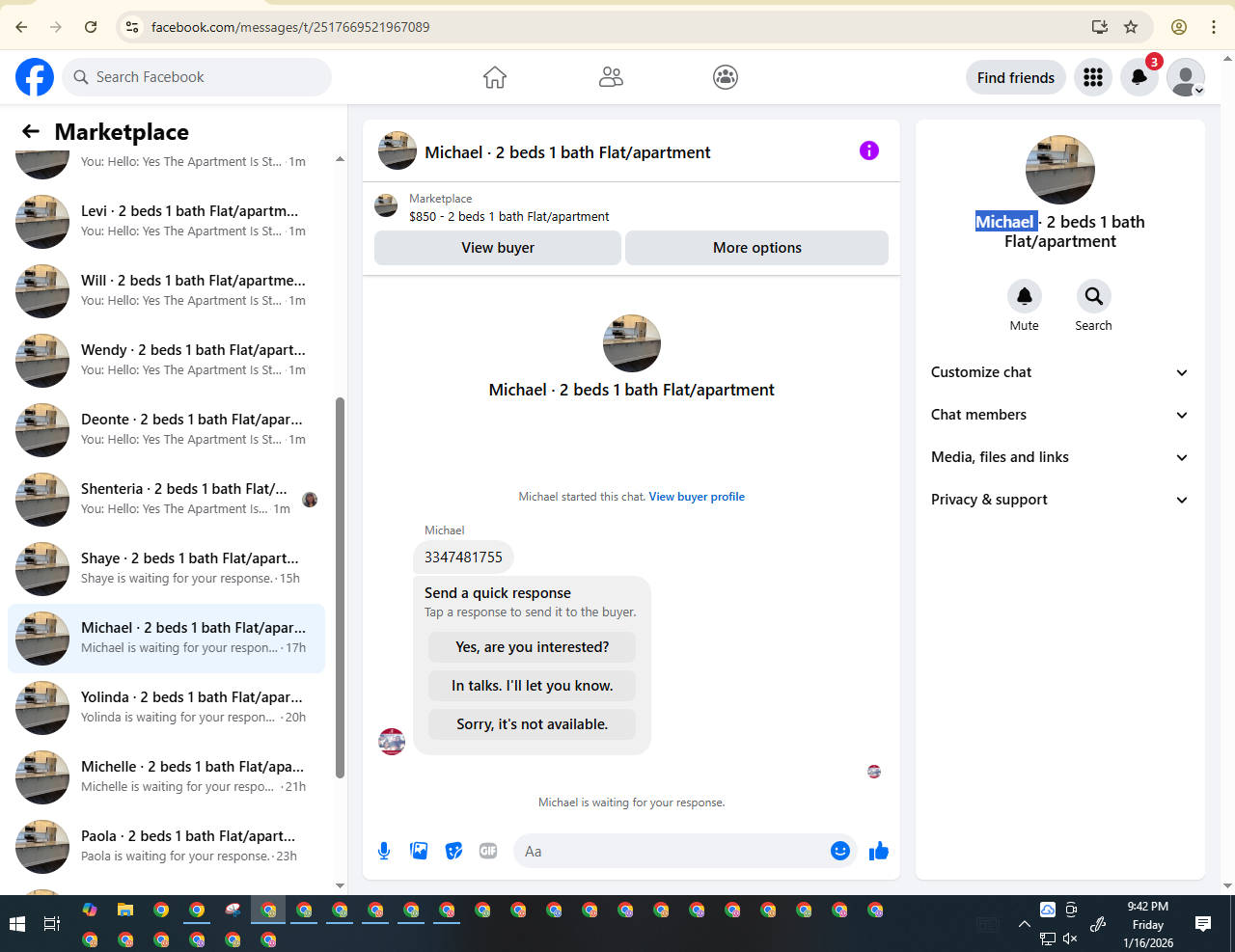Send quick response 'Yes, are you interested?'
The height and width of the screenshot is (952, 1235).
(533, 647)
